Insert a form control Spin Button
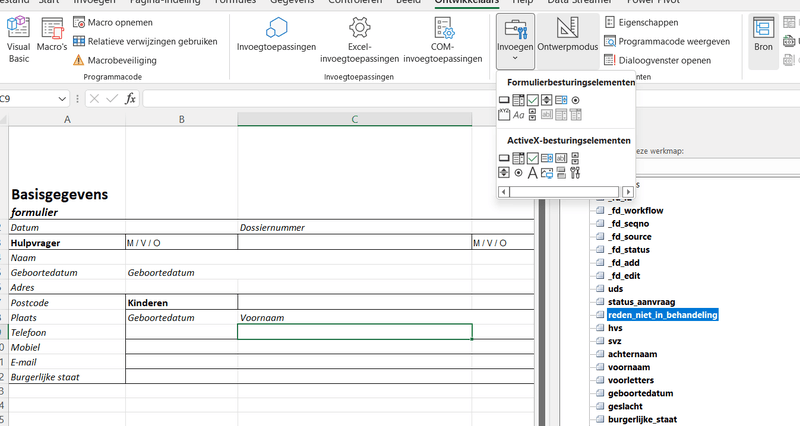This screenshot has height=426, width=800. [x=546, y=100]
